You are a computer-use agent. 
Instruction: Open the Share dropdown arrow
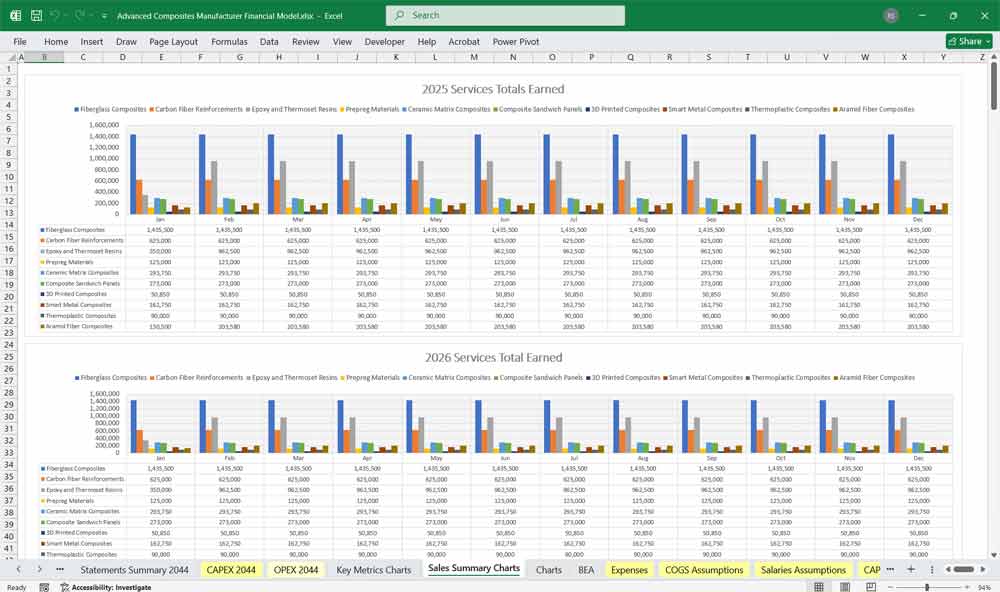(987, 41)
